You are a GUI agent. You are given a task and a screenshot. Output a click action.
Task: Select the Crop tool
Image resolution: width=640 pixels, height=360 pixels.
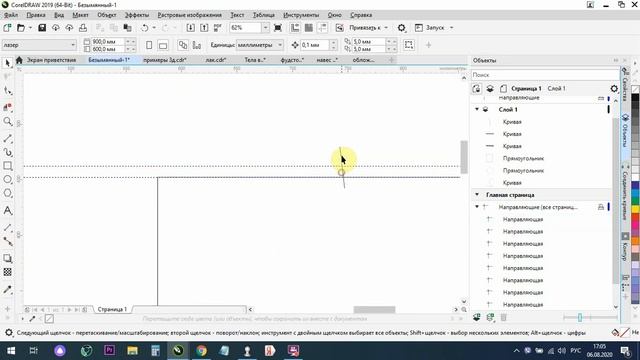(7, 107)
